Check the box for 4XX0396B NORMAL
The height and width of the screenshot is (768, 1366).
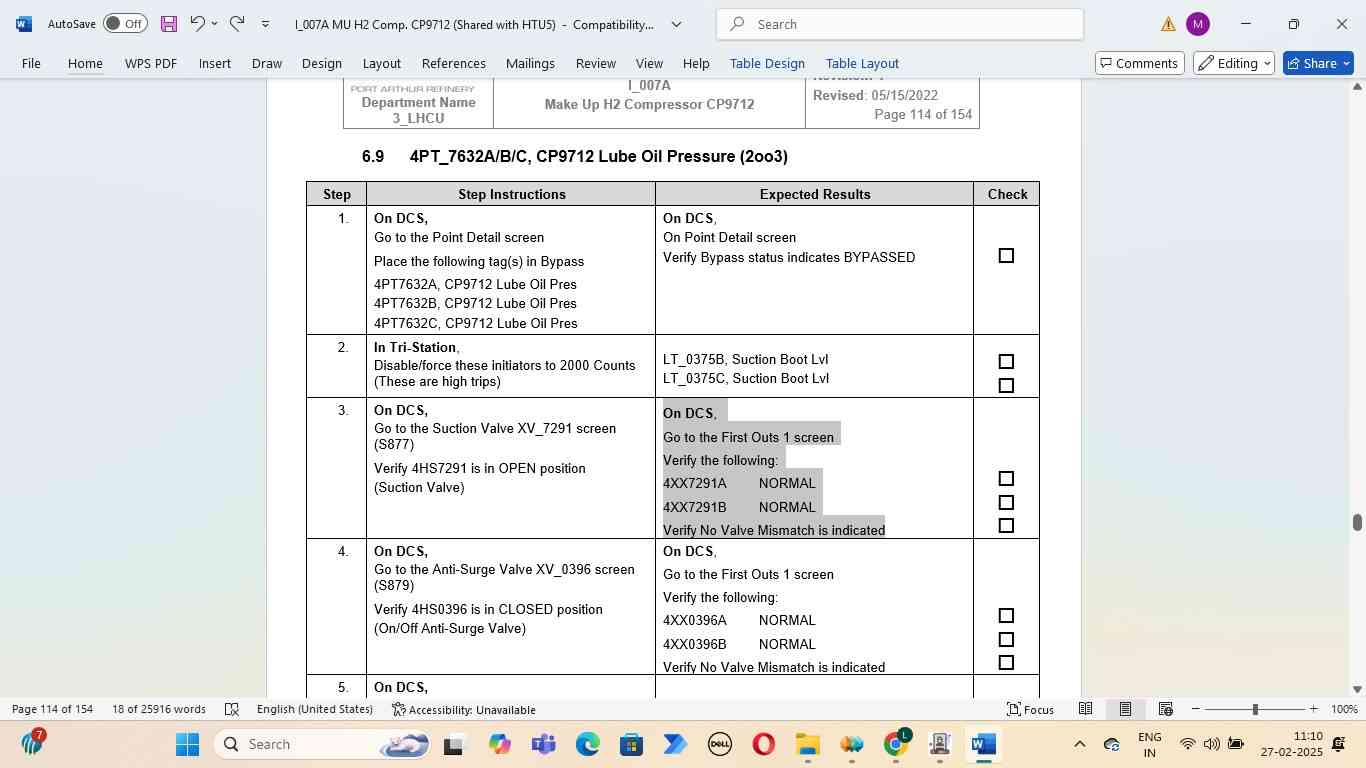pos(1006,640)
